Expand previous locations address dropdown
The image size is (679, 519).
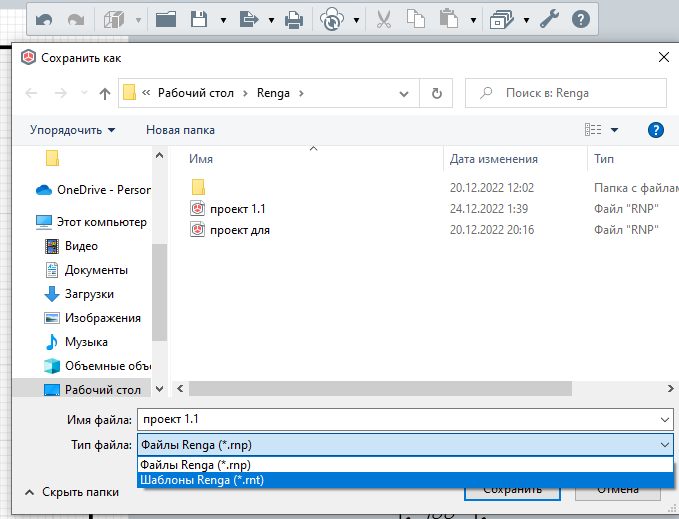pyautogui.click(x=404, y=93)
